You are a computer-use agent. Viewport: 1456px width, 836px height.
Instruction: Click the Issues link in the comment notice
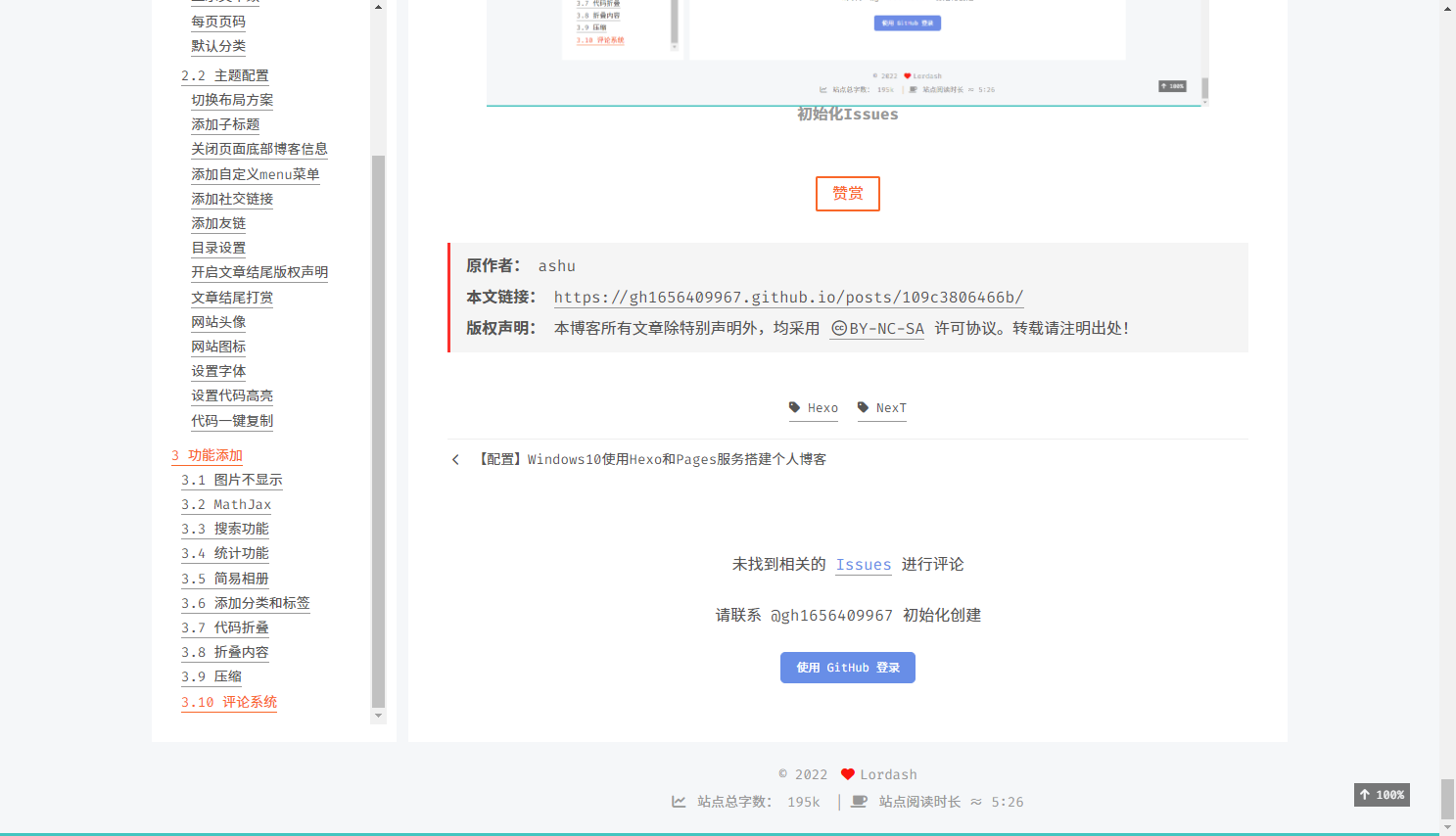[x=863, y=564]
